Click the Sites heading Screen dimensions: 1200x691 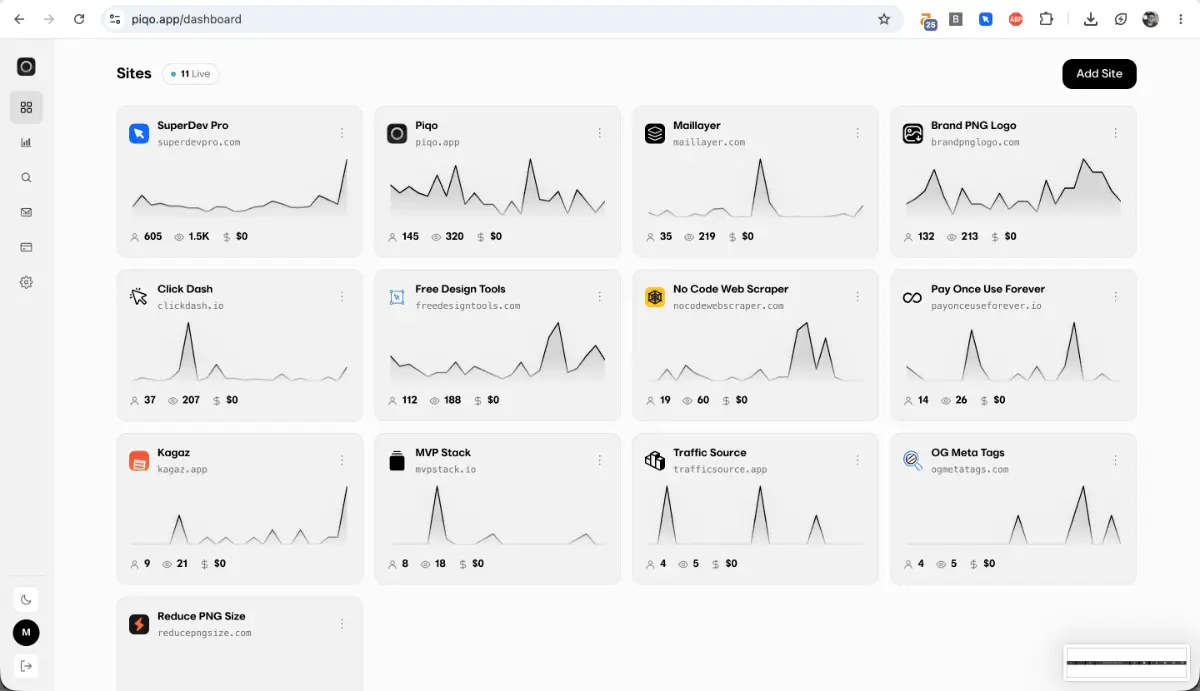click(x=134, y=73)
